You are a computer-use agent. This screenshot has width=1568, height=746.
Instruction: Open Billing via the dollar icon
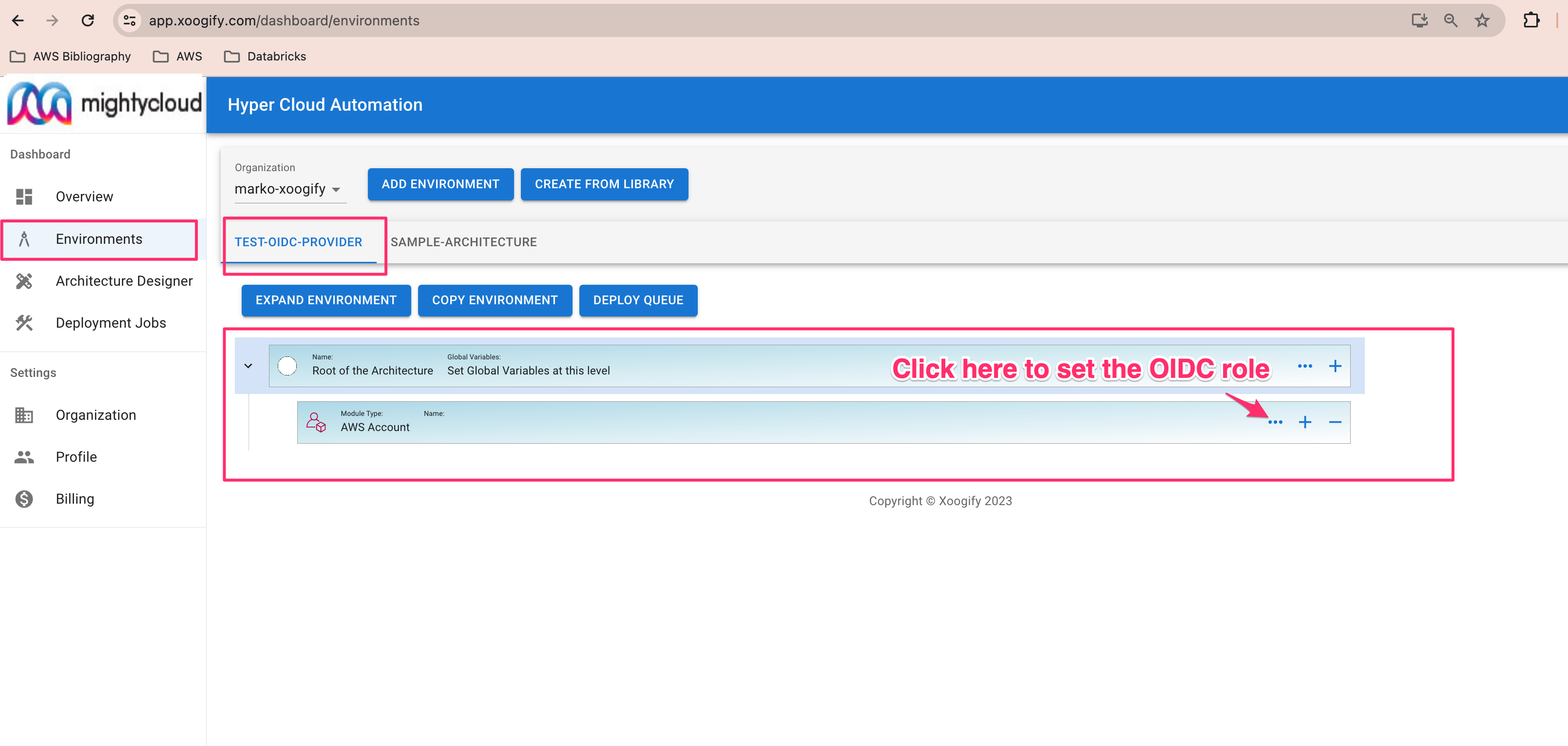pyautogui.click(x=24, y=498)
